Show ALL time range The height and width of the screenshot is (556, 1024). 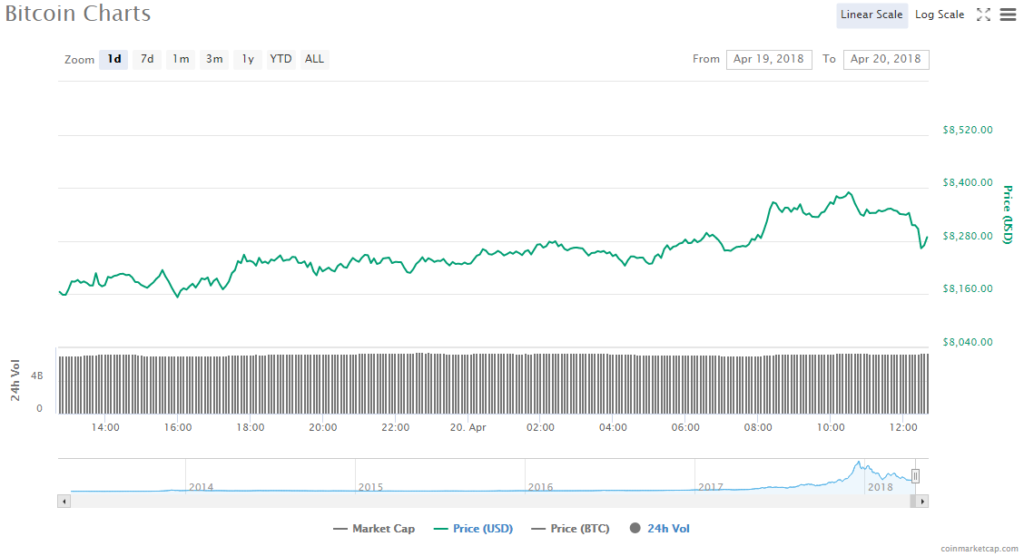[314, 59]
